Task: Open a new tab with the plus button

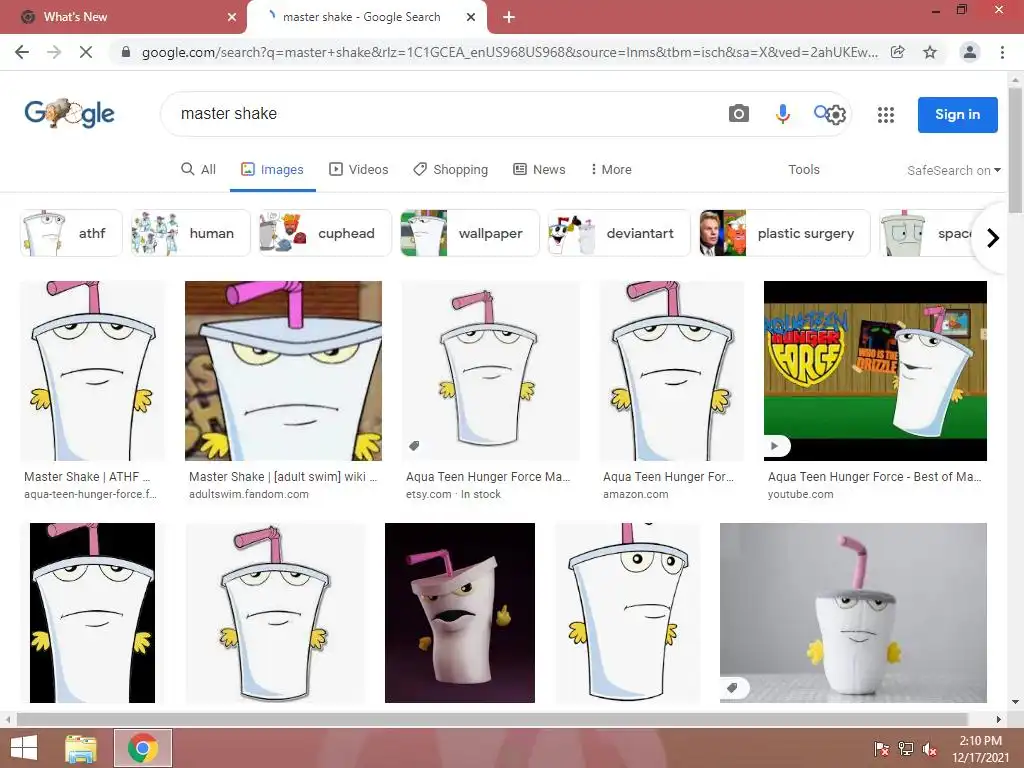Action: tap(509, 17)
